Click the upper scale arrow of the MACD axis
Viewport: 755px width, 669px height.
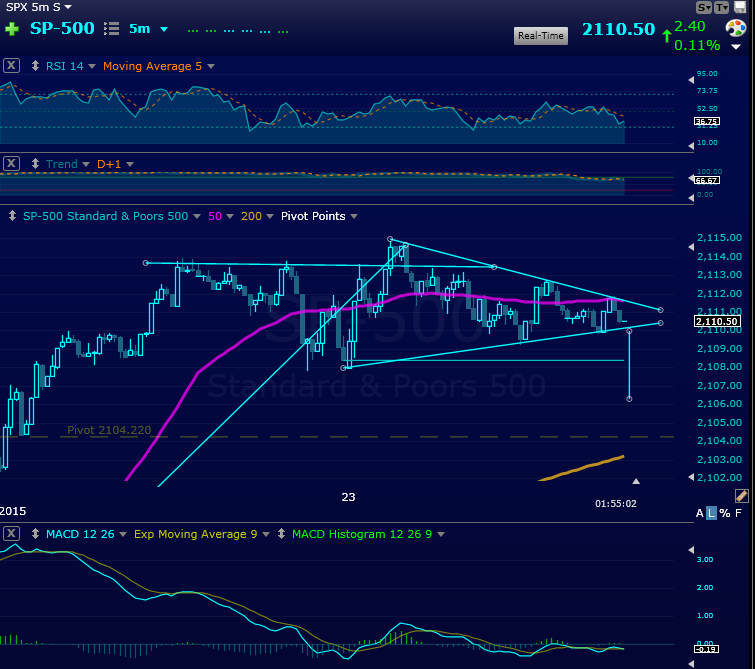coord(691,550)
